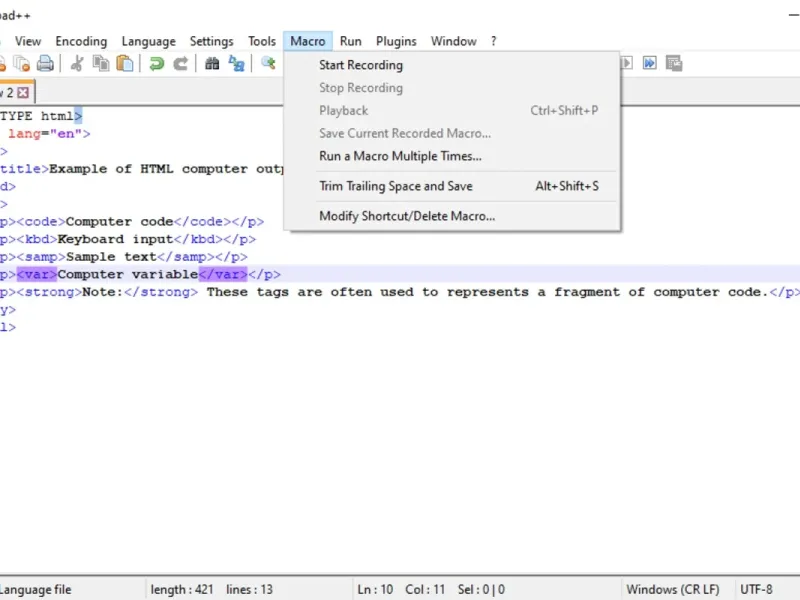Screen dimensions: 800x600
Task: Click the 'Sample text' line in editor
Action: pos(111,257)
